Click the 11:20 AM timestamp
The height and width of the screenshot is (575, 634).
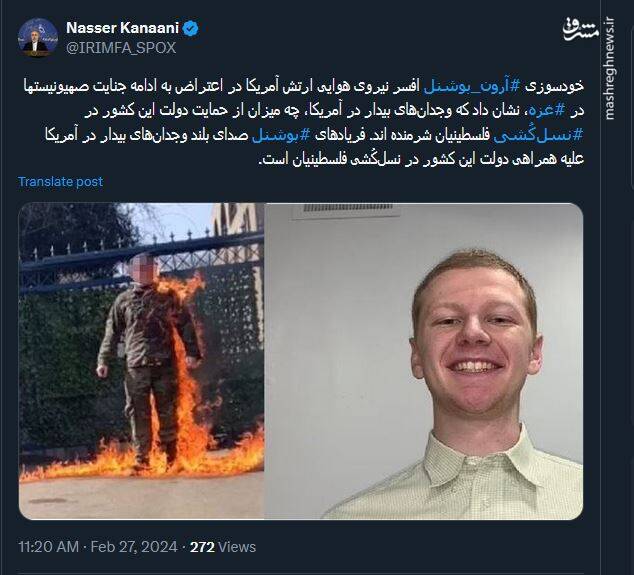tap(49, 547)
